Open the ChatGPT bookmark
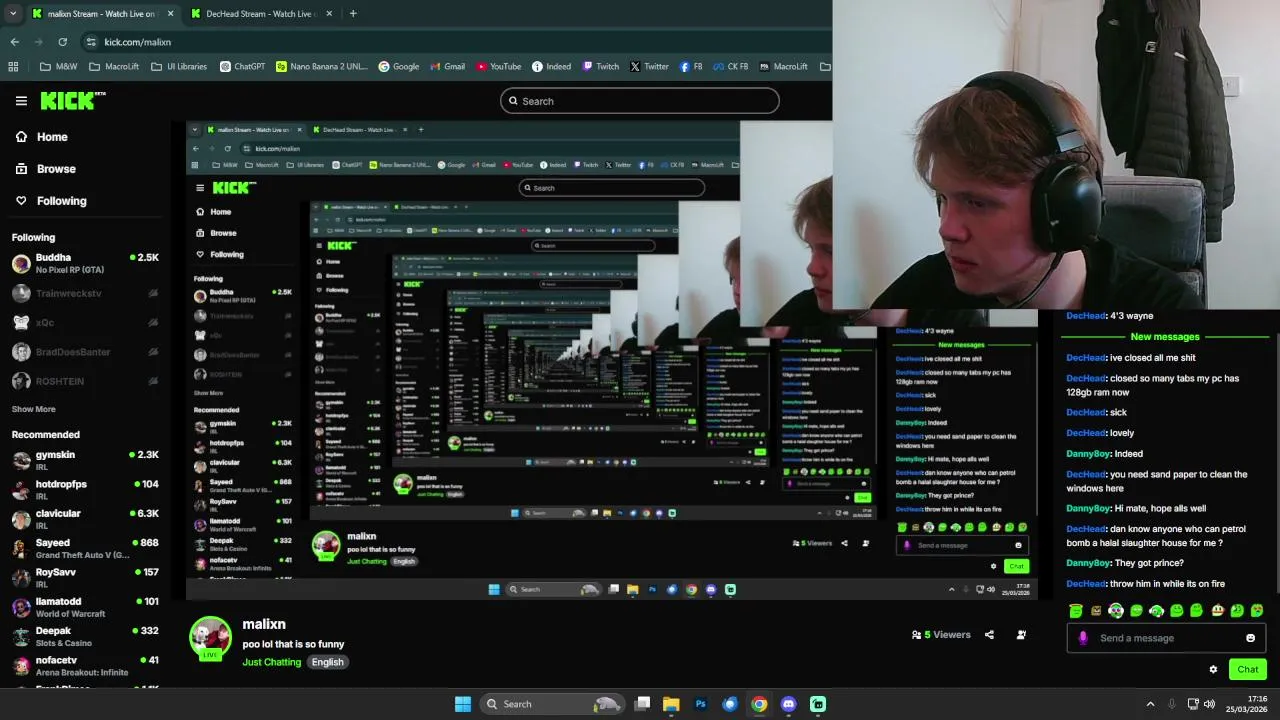Viewport: 1280px width, 720px height. 242,67
